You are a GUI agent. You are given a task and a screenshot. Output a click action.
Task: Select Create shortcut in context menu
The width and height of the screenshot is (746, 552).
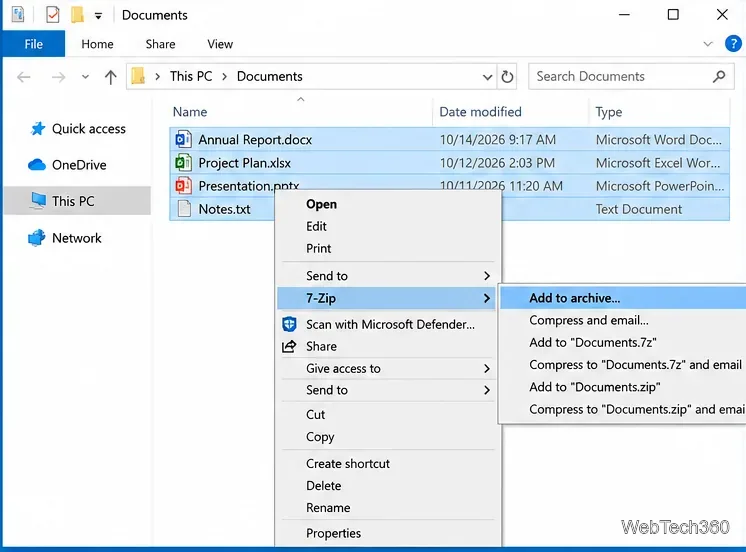[388, 463]
